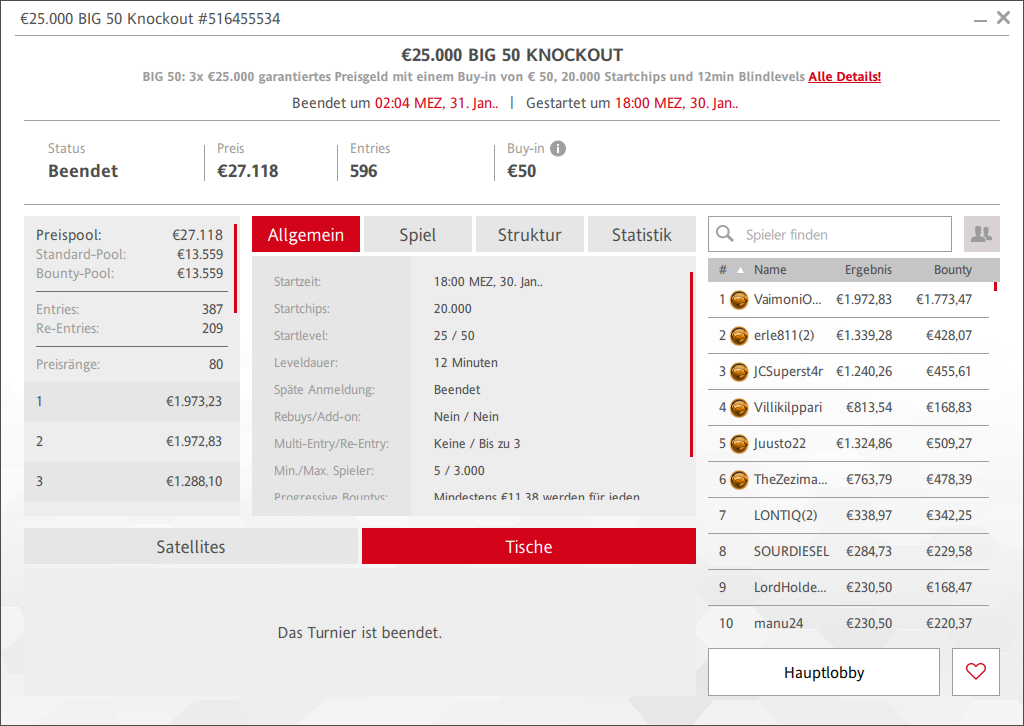Click VaimoniO's bounty badge icon
Viewport: 1024px width, 726px height.
click(x=739, y=299)
